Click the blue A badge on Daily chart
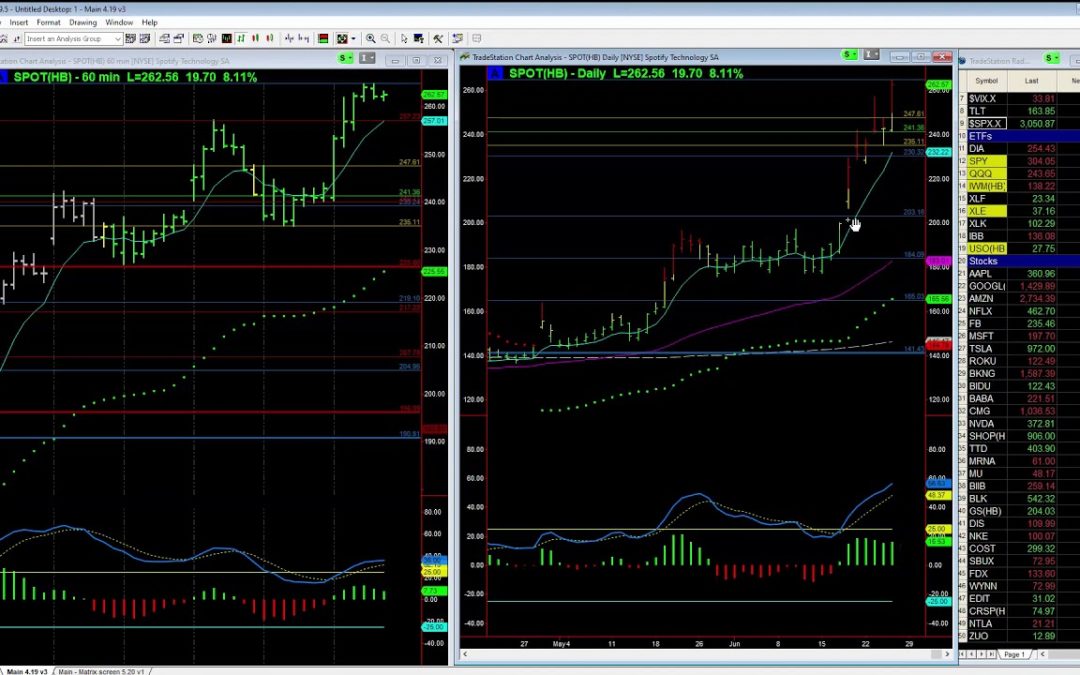1080x675 pixels. tap(495, 73)
